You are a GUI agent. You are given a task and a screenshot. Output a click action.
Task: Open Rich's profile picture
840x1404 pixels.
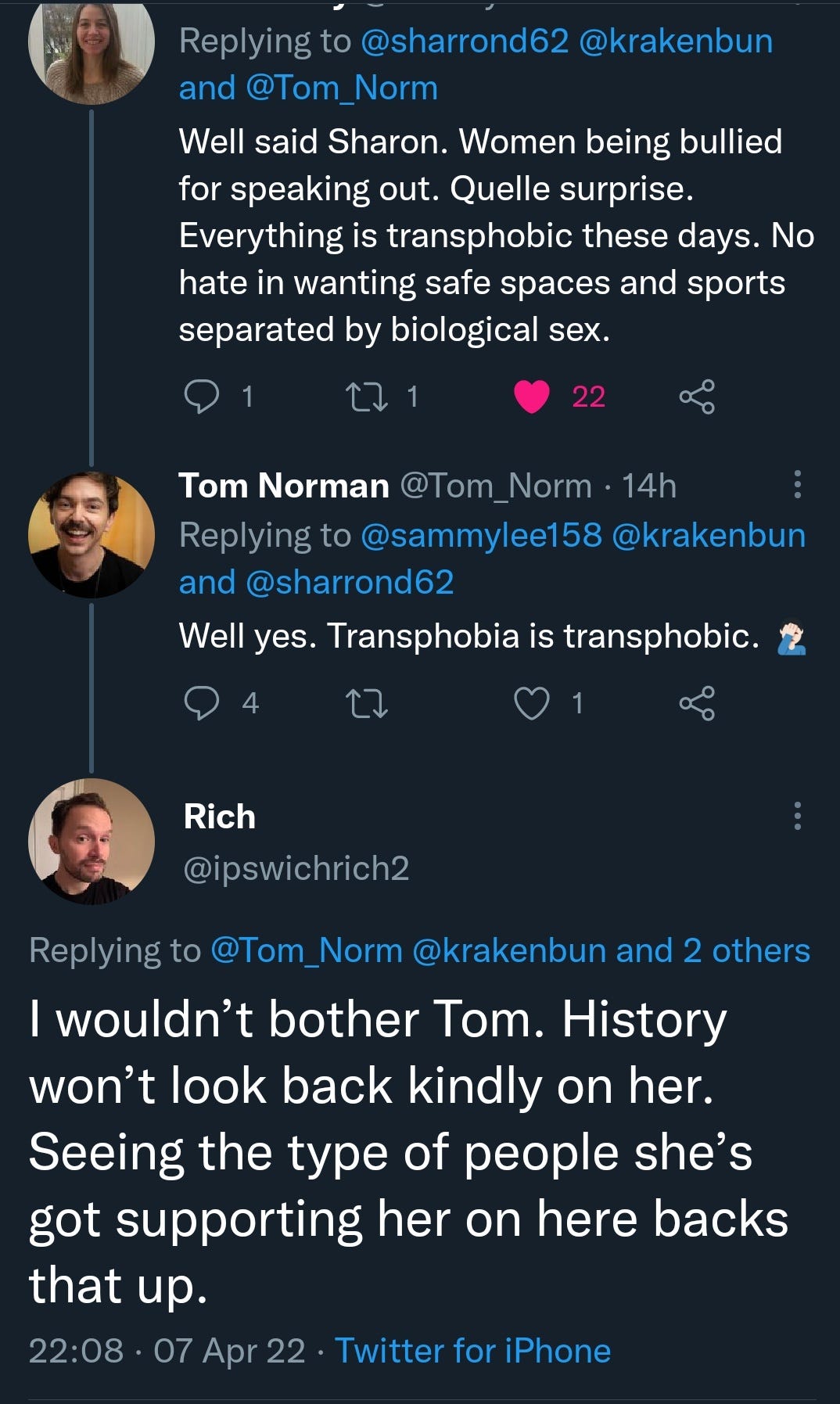(91, 842)
